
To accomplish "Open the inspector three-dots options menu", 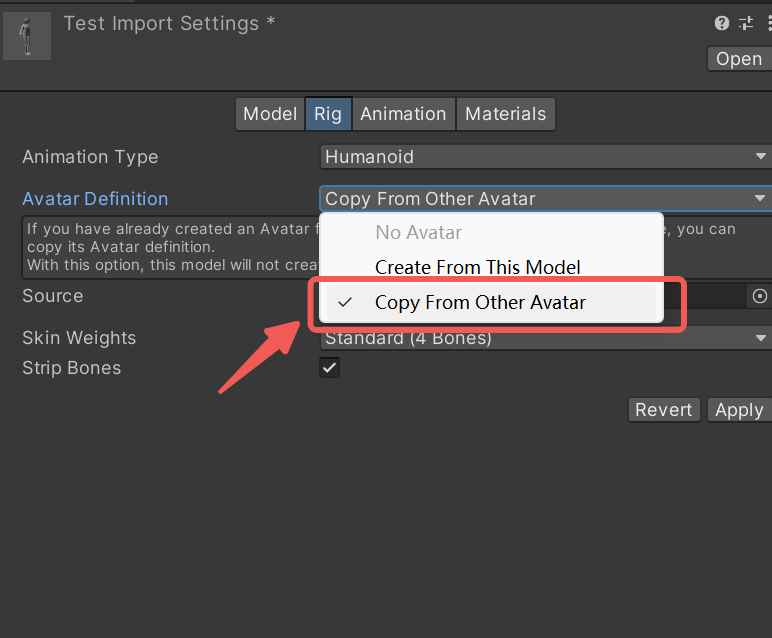I will click(x=769, y=23).
